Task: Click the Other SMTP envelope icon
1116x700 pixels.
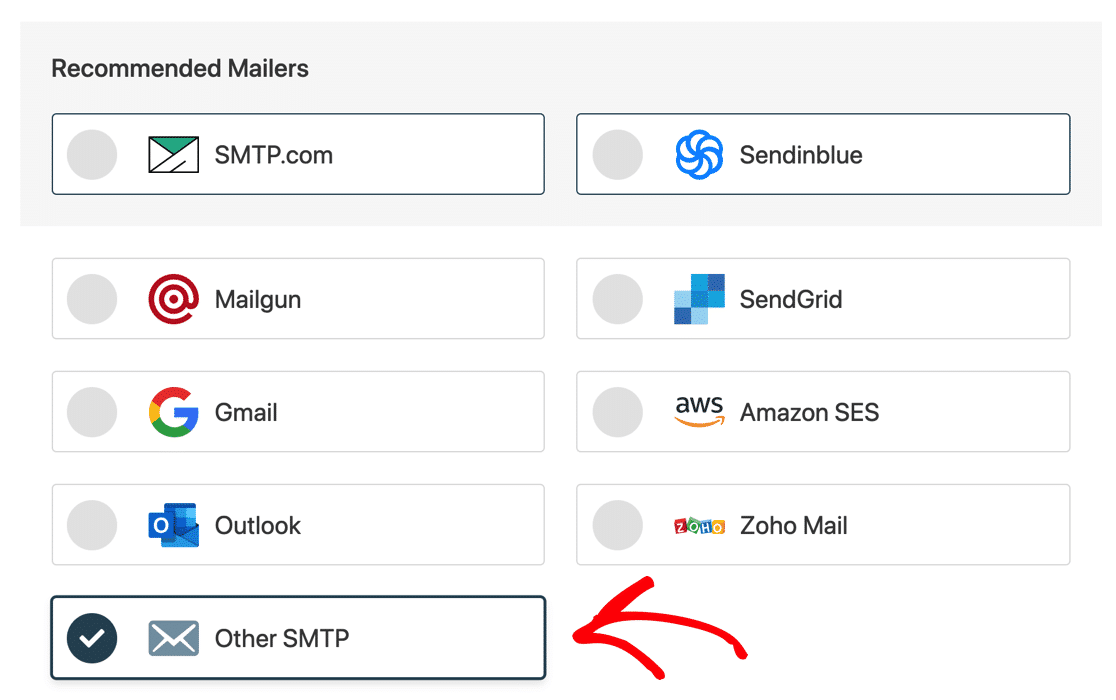Action: point(173,637)
